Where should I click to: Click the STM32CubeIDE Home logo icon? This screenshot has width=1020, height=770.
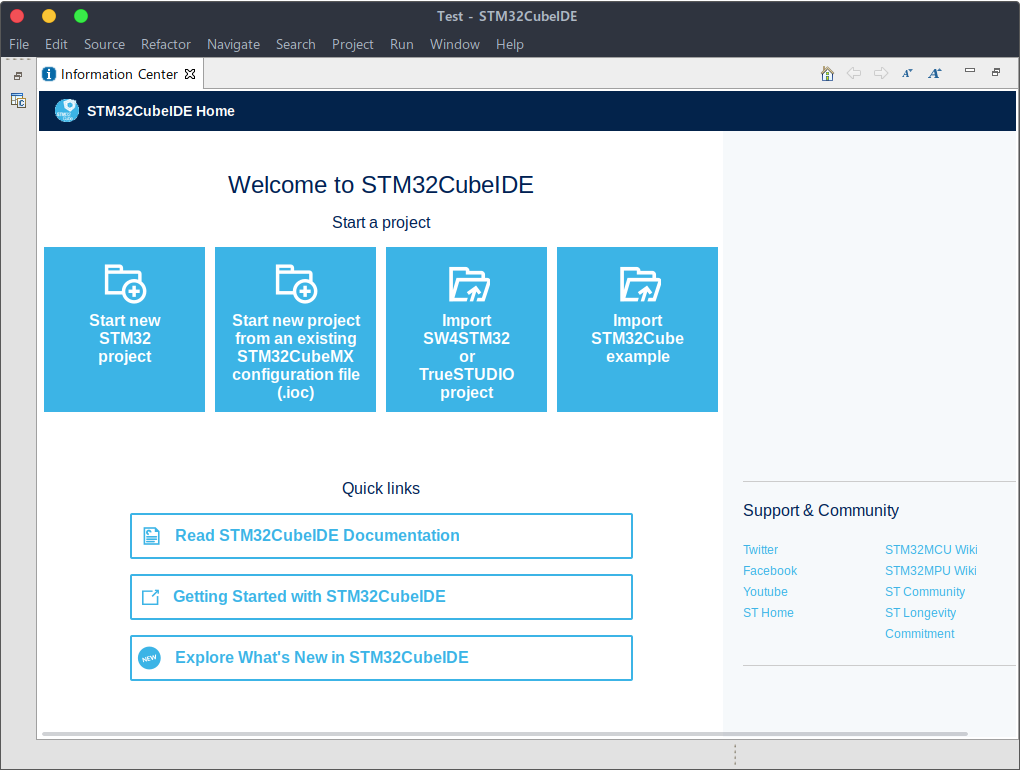click(x=67, y=111)
